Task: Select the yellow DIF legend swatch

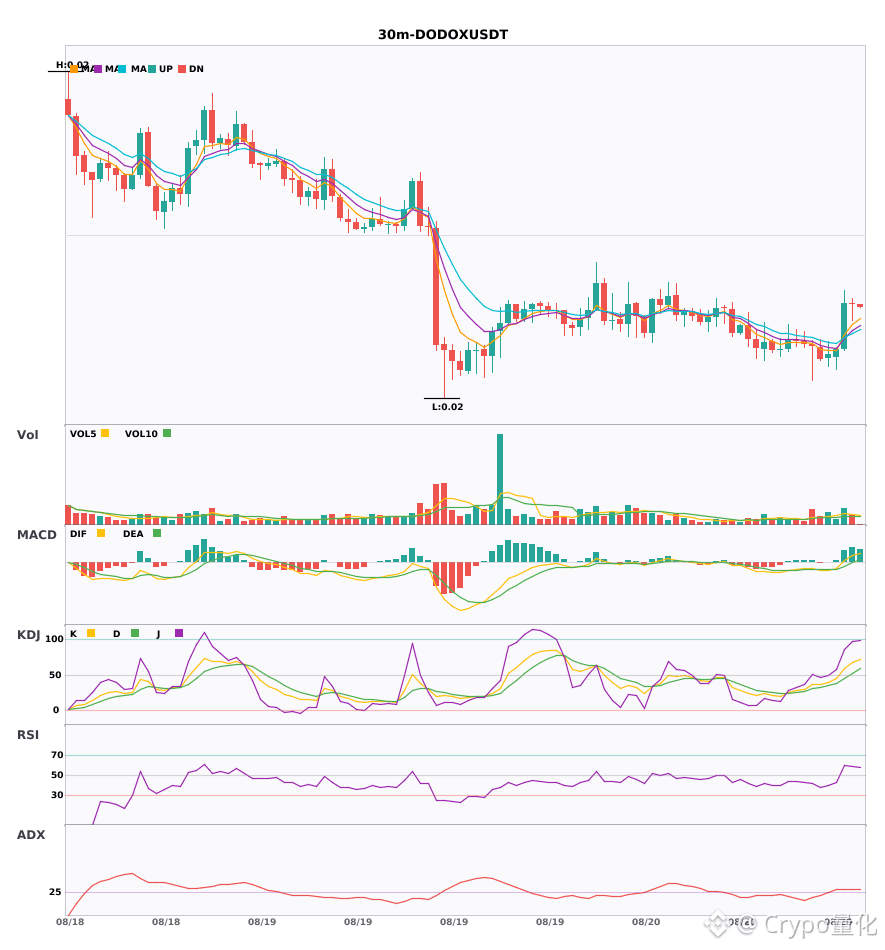Action: click(101, 533)
